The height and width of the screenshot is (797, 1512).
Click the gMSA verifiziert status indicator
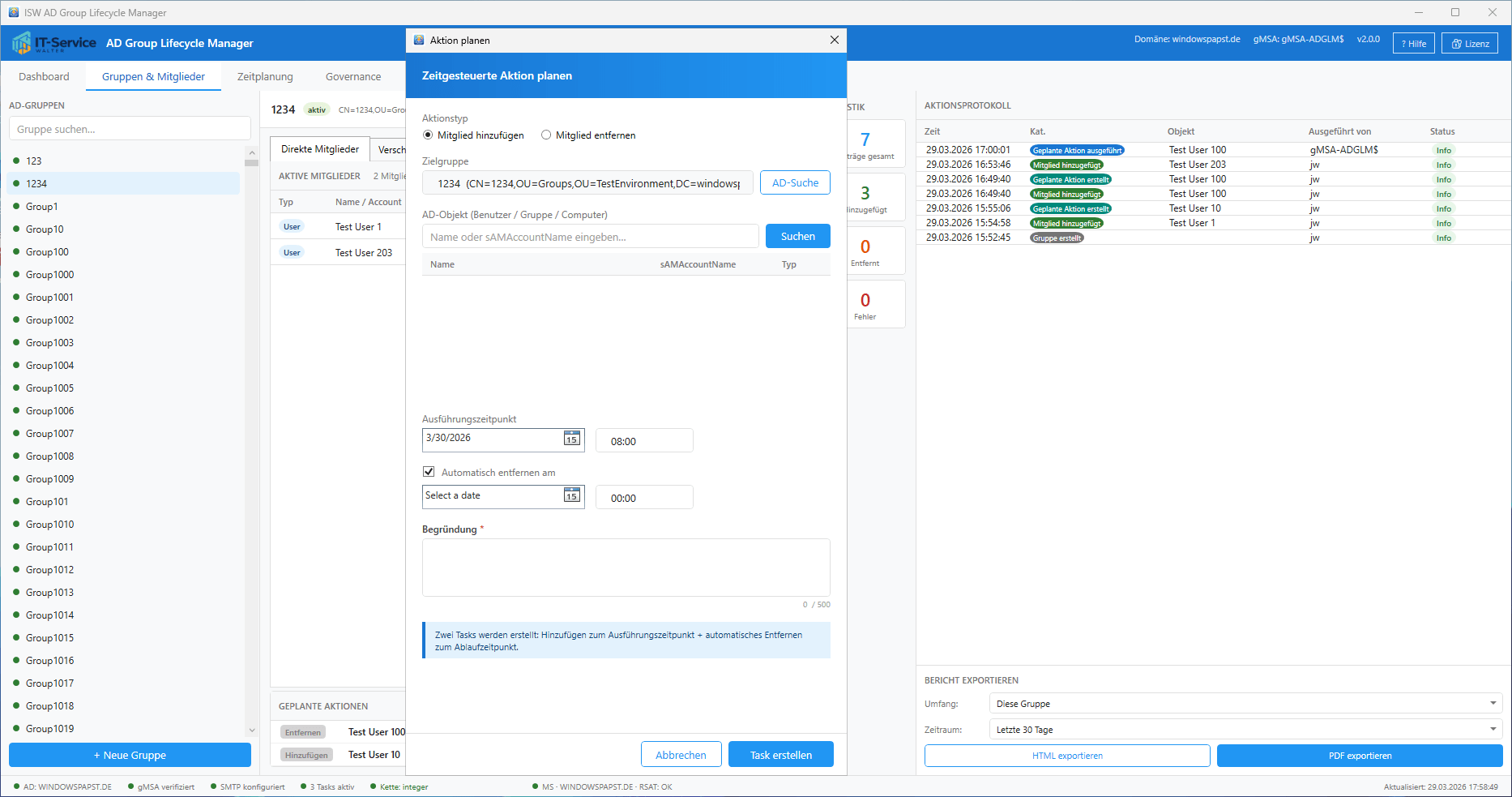click(131, 786)
